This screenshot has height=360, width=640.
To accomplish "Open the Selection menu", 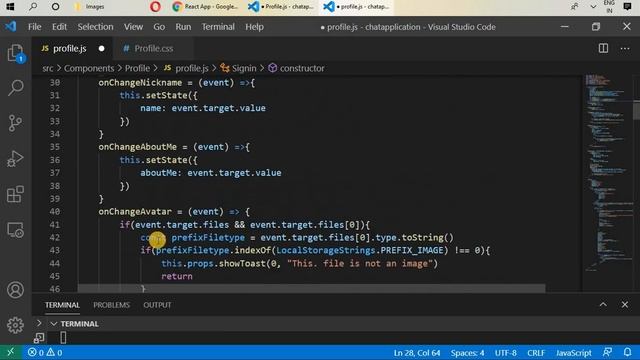I will click(x=96, y=27).
